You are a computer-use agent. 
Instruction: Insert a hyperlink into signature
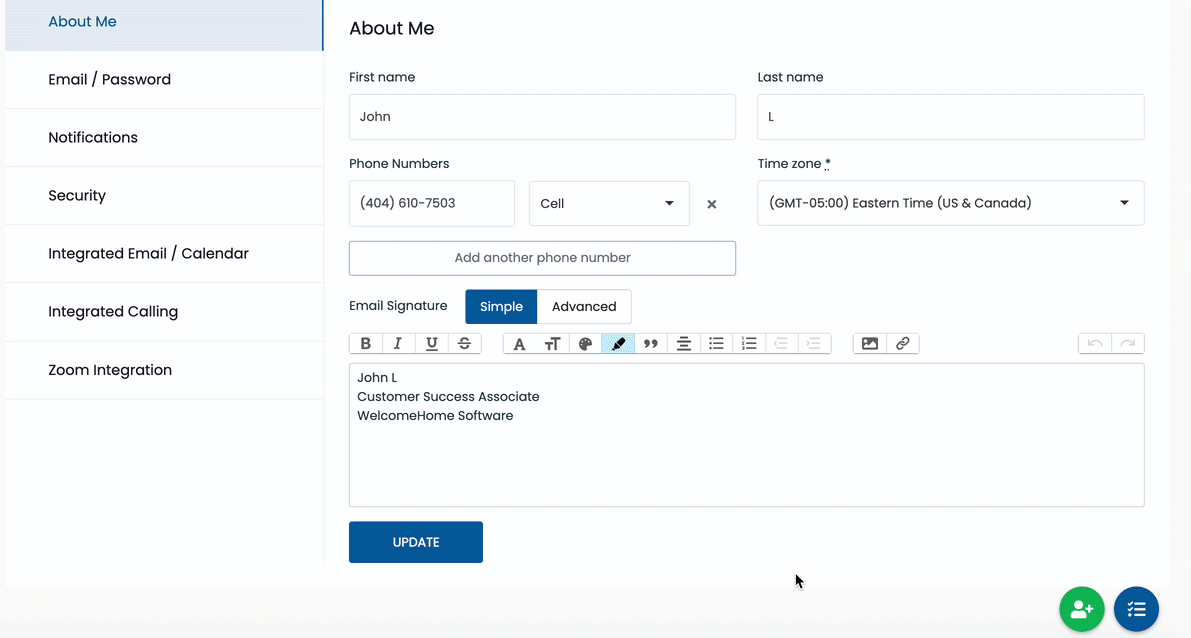point(902,343)
